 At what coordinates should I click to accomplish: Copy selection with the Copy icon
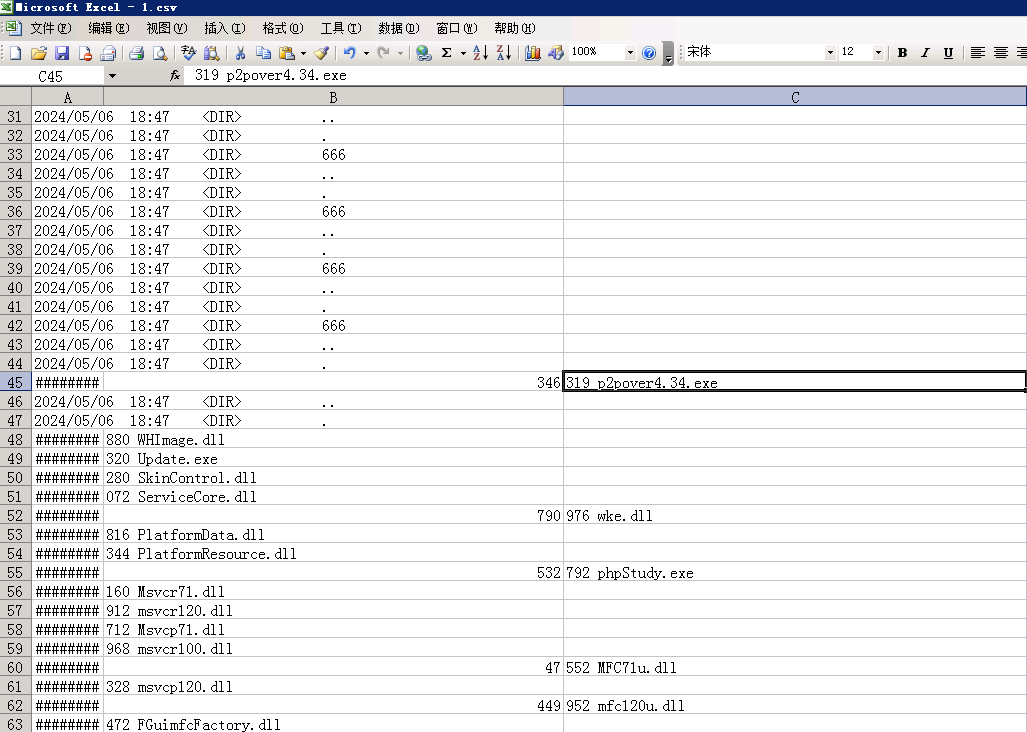[263, 53]
